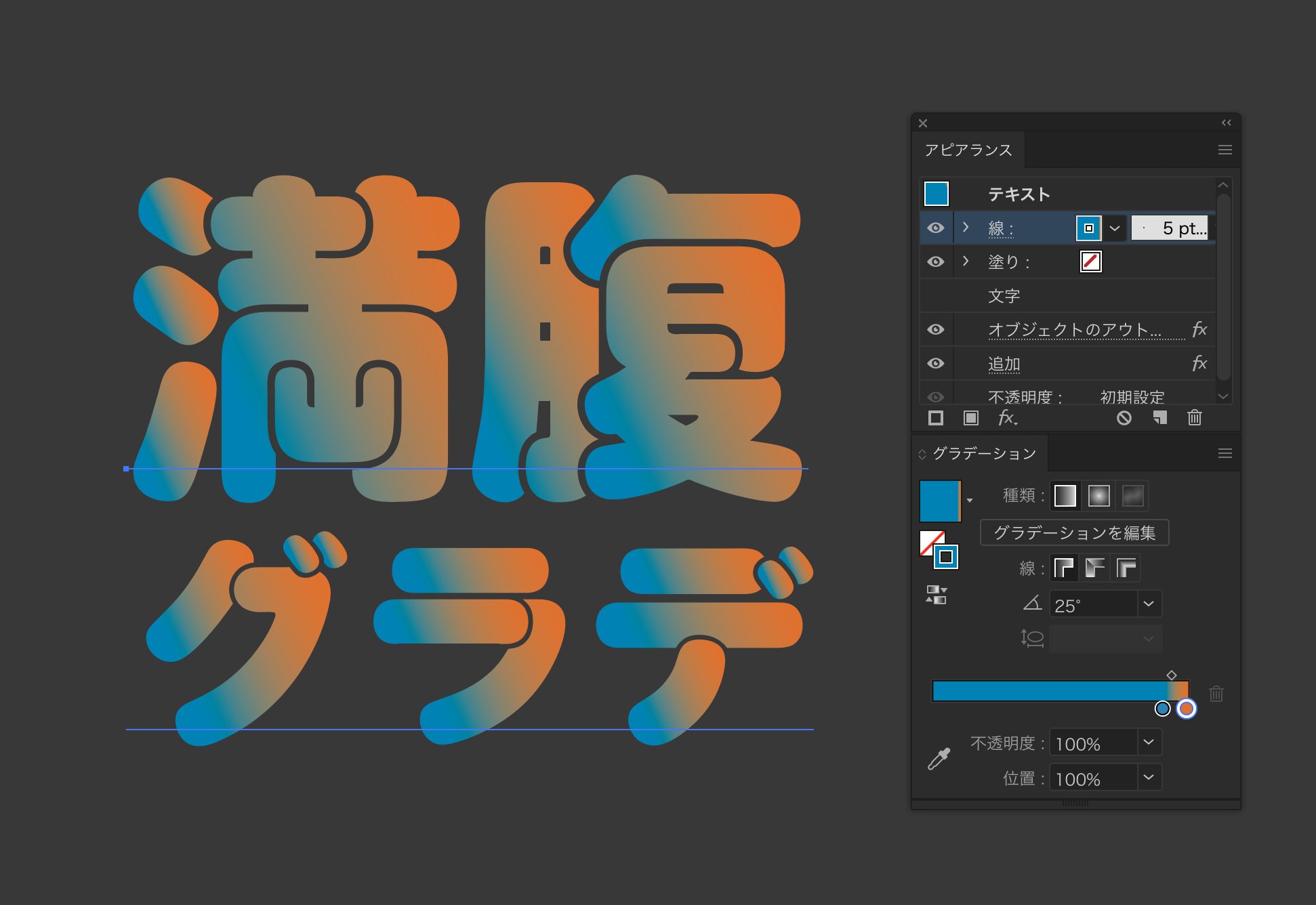1316x905 pixels.
Task: Select the freeform gradient type icon
Action: [x=1132, y=496]
